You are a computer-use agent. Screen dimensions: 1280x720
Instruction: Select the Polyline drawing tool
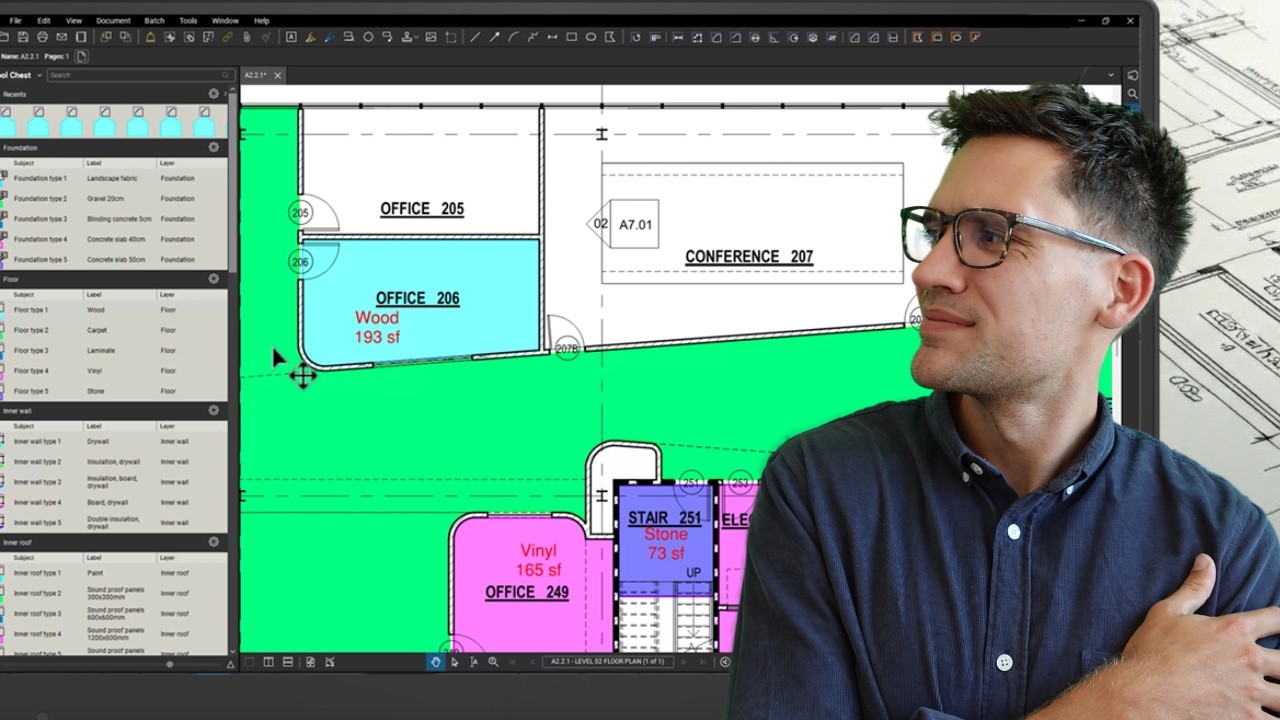533,37
